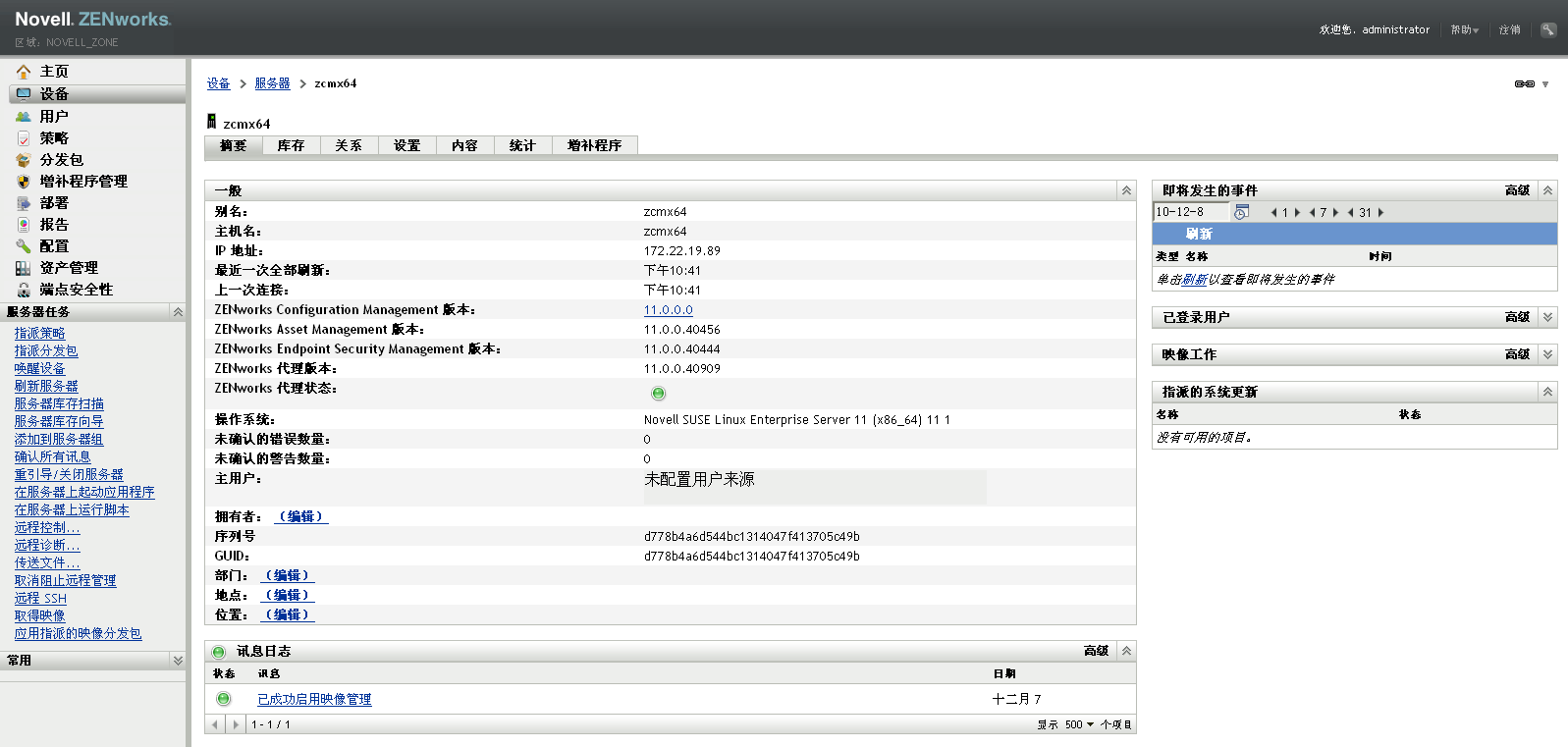Image resolution: width=1568 pixels, height=747 pixels.
Task: Collapse the 一般 general section
Action: [1126, 190]
